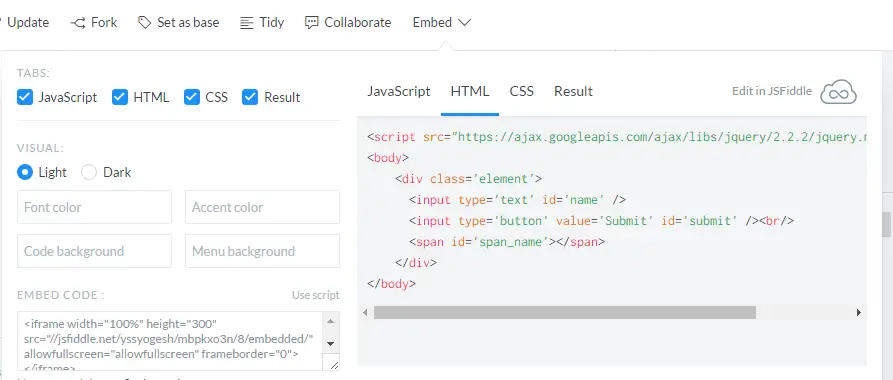The height and width of the screenshot is (380, 893).
Task: Click the Tidy lines icon
Action: pyautogui.click(x=246, y=23)
